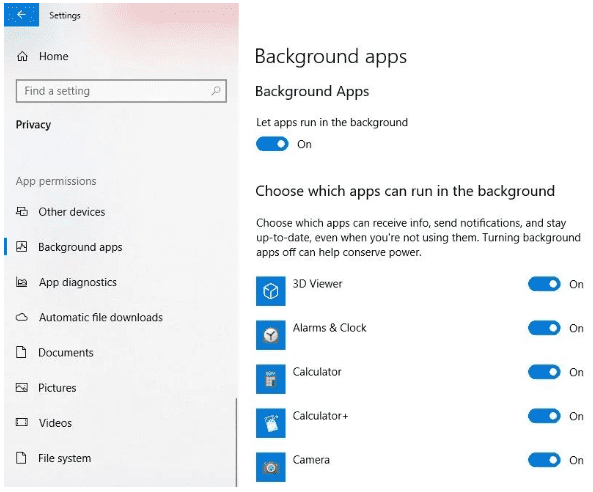
Task: Turn off Camera background toggle
Action: [544, 460]
